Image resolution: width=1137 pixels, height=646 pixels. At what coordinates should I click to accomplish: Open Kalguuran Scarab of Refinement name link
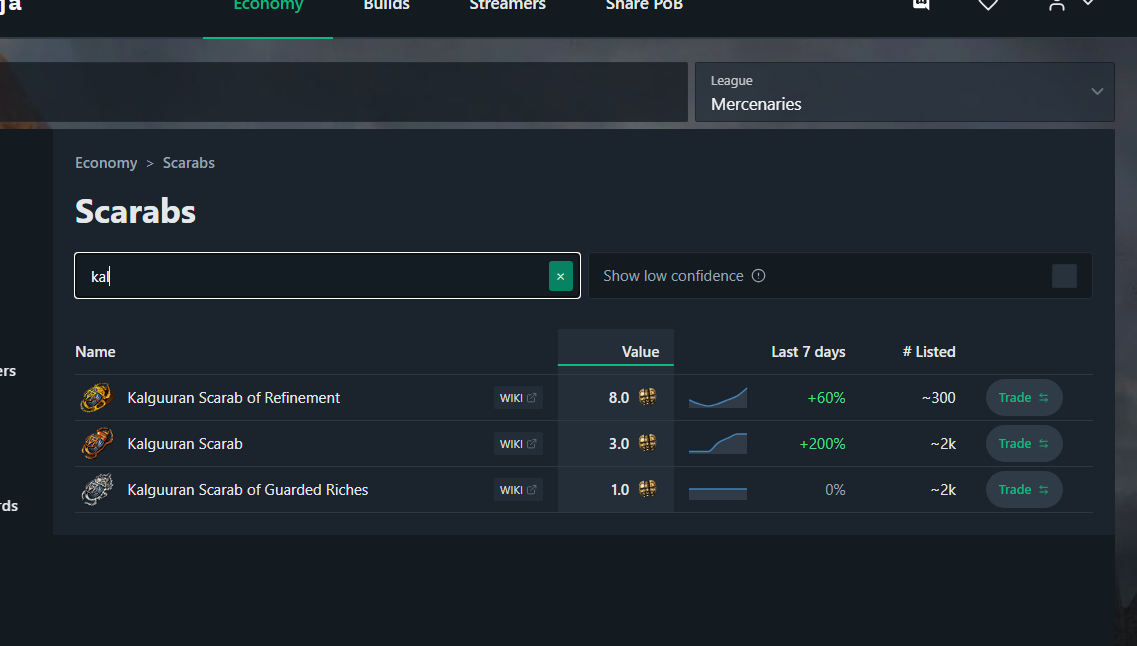[233, 397]
